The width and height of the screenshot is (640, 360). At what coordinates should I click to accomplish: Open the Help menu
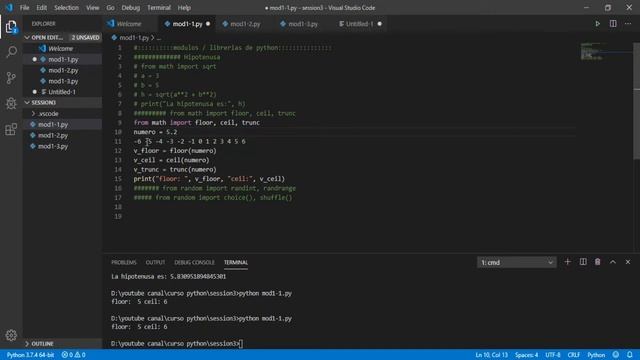pos(184,8)
